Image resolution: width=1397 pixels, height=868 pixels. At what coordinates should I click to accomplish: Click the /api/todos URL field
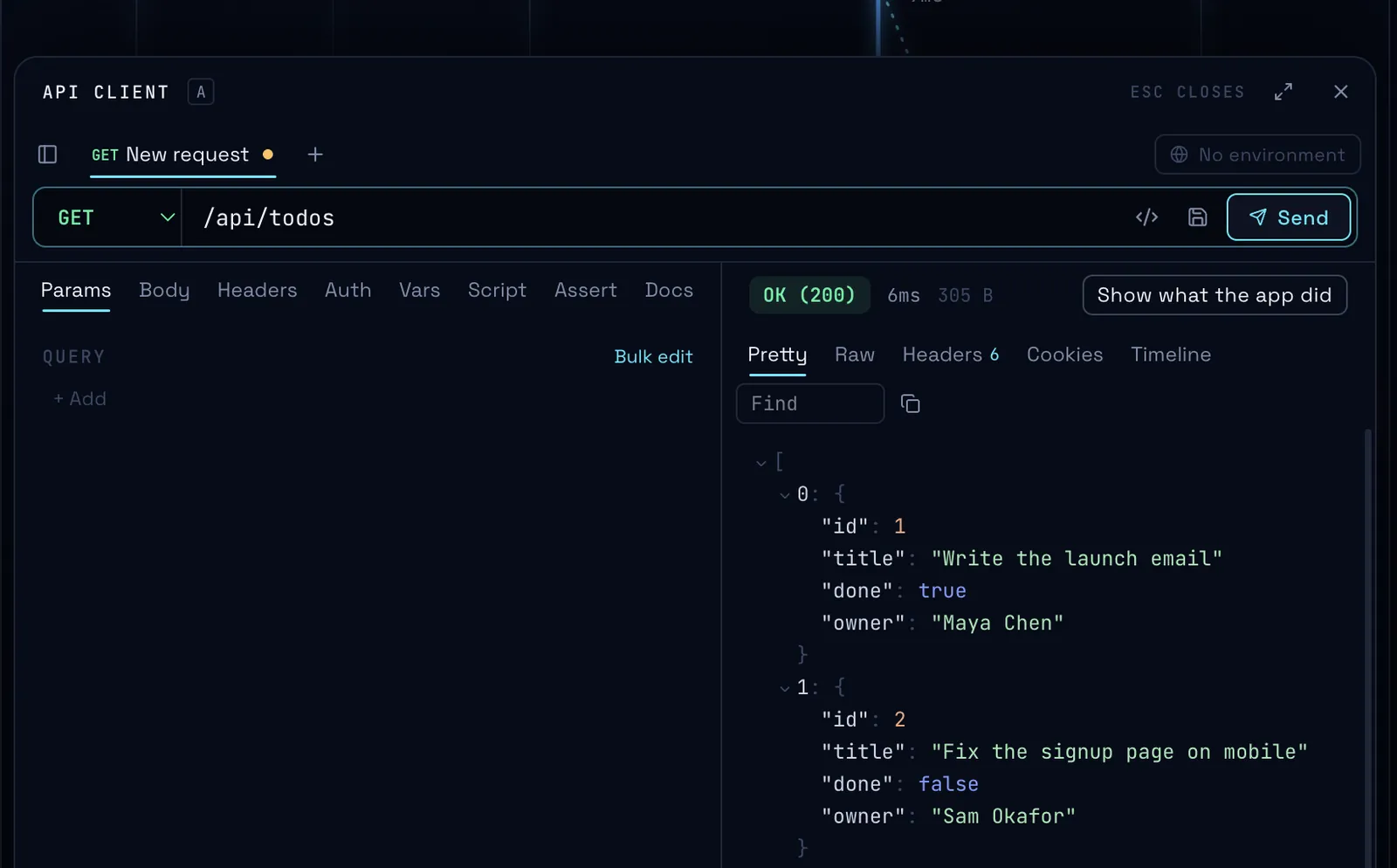(x=655, y=217)
